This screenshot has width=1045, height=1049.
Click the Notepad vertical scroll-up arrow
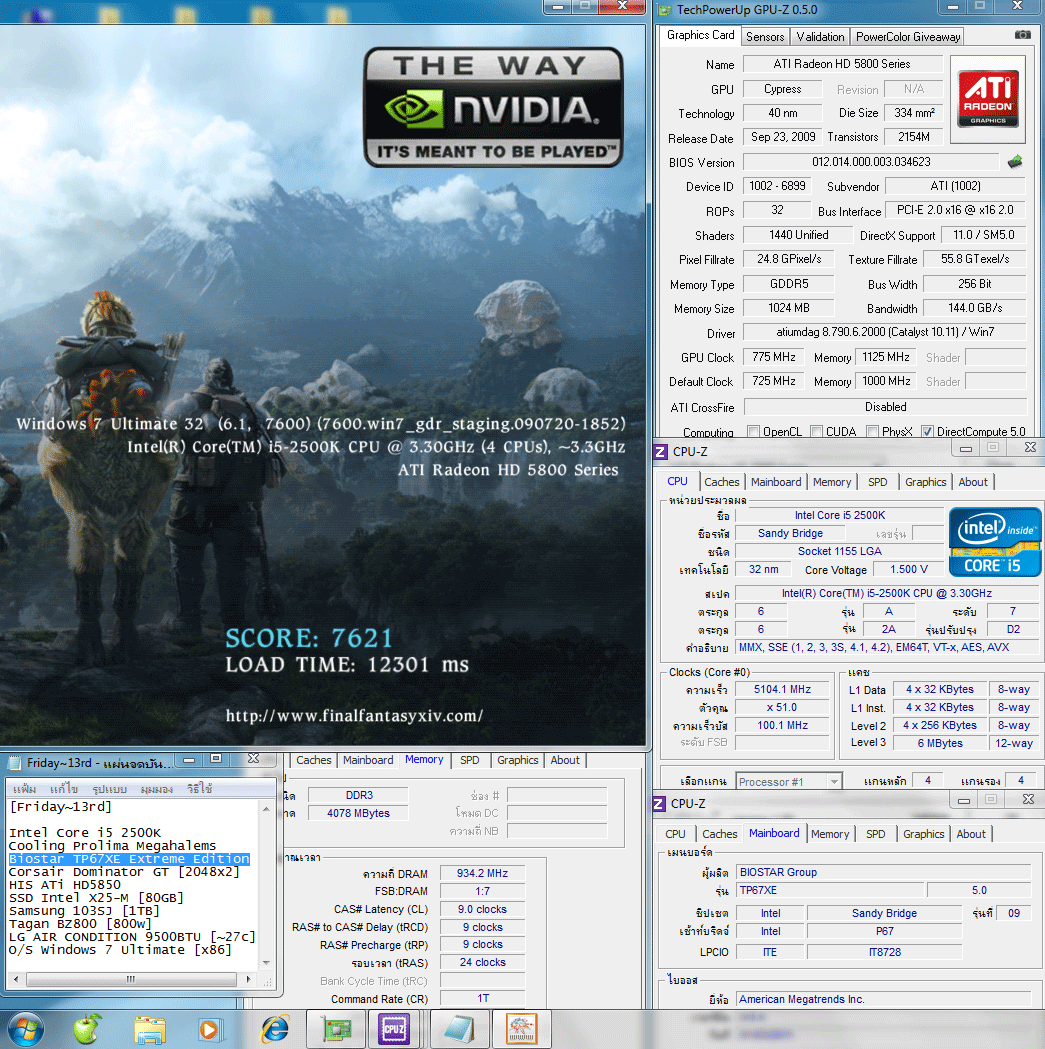[266, 809]
